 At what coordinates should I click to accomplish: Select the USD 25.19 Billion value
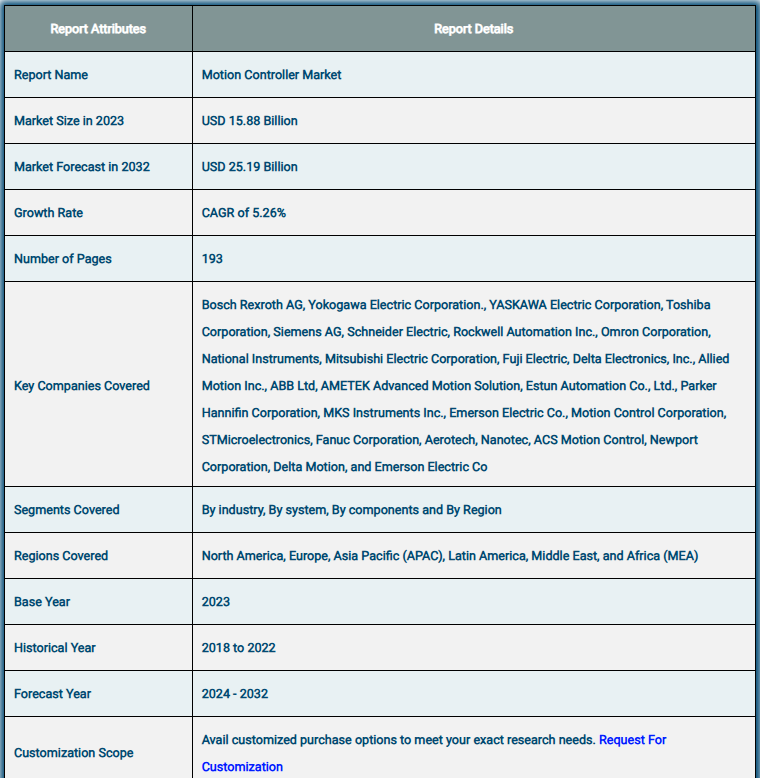pos(250,167)
